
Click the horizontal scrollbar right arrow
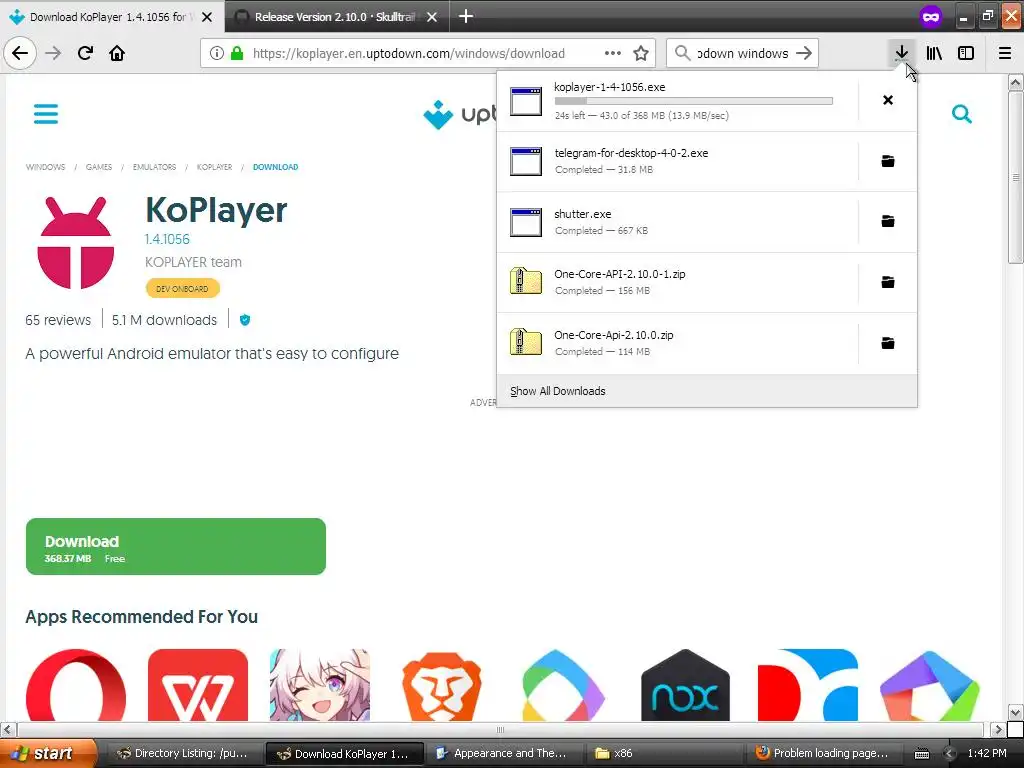click(997, 729)
